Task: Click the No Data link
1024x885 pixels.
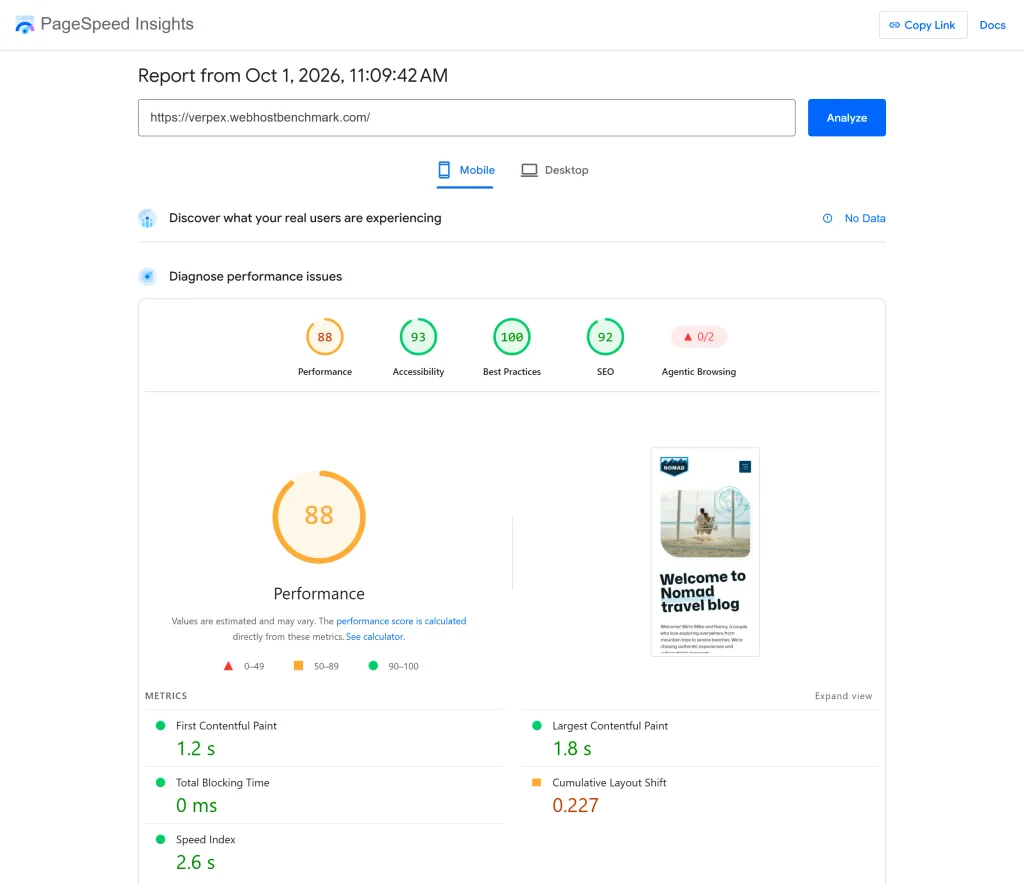Action: coord(865,218)
